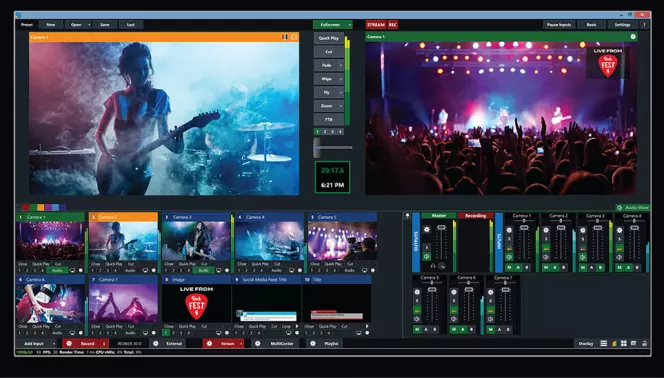Screen dimensions: 664x378
Task: Open Record settings gear icon
Action: (x=69, y=344)
